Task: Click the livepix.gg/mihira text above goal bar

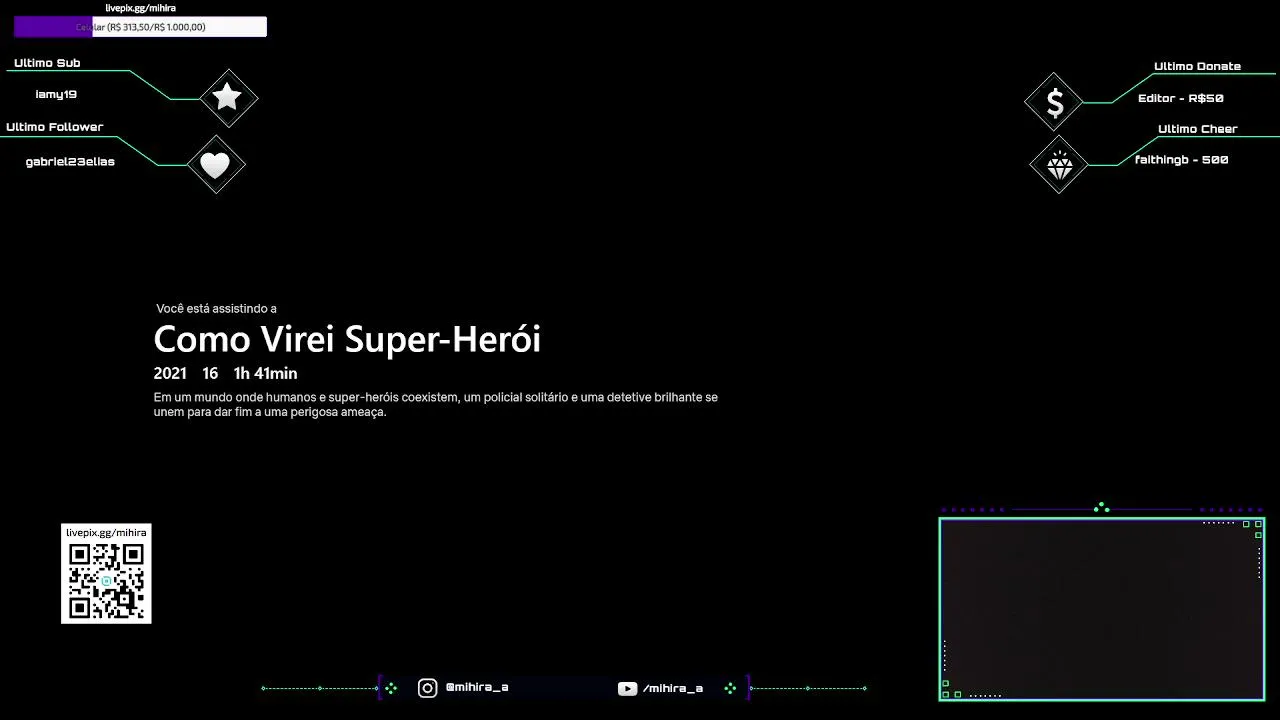Action: coord(140,8)
